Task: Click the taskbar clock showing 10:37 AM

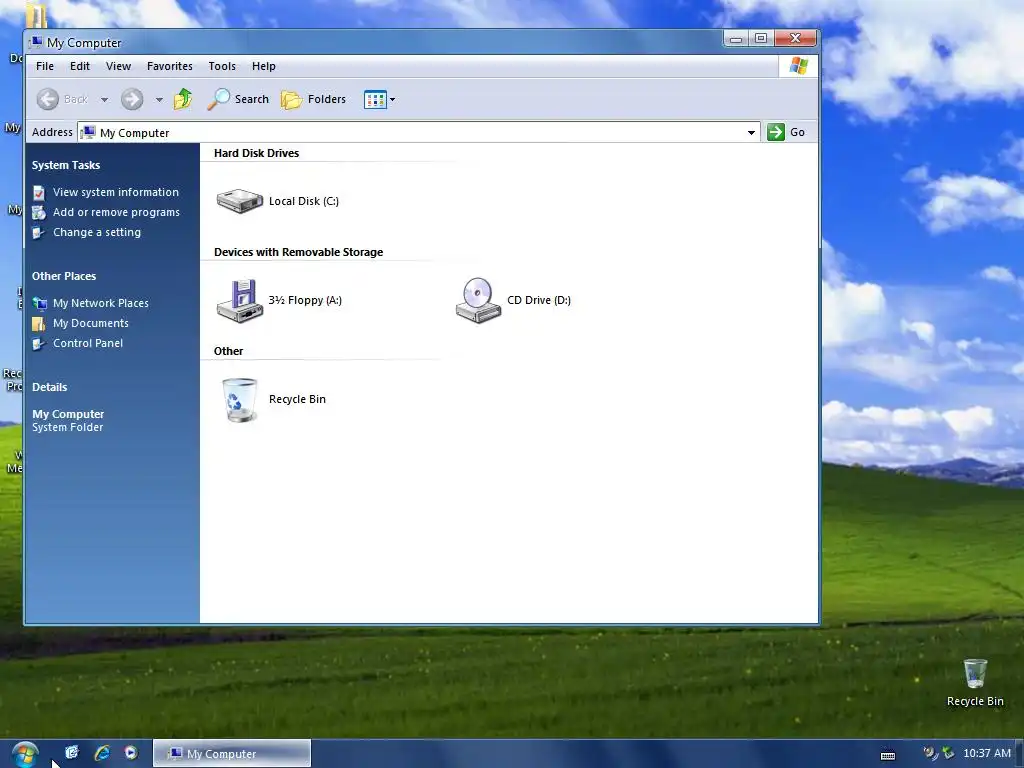Action: click(x=987, y=753)
